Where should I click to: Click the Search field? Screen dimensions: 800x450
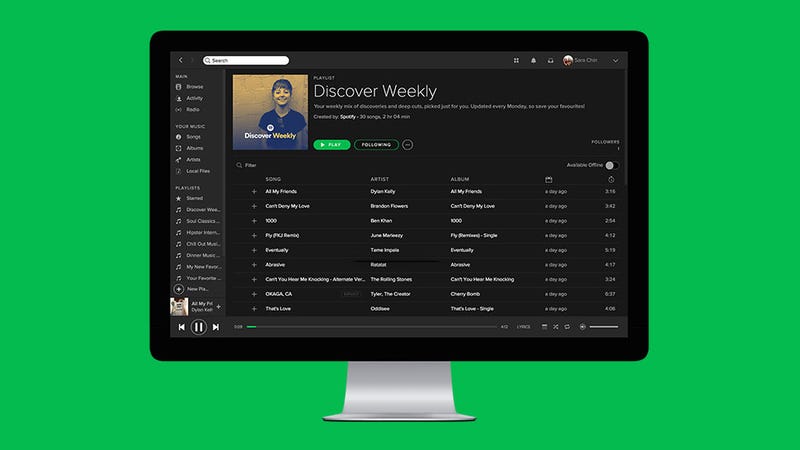coord(245,60)
